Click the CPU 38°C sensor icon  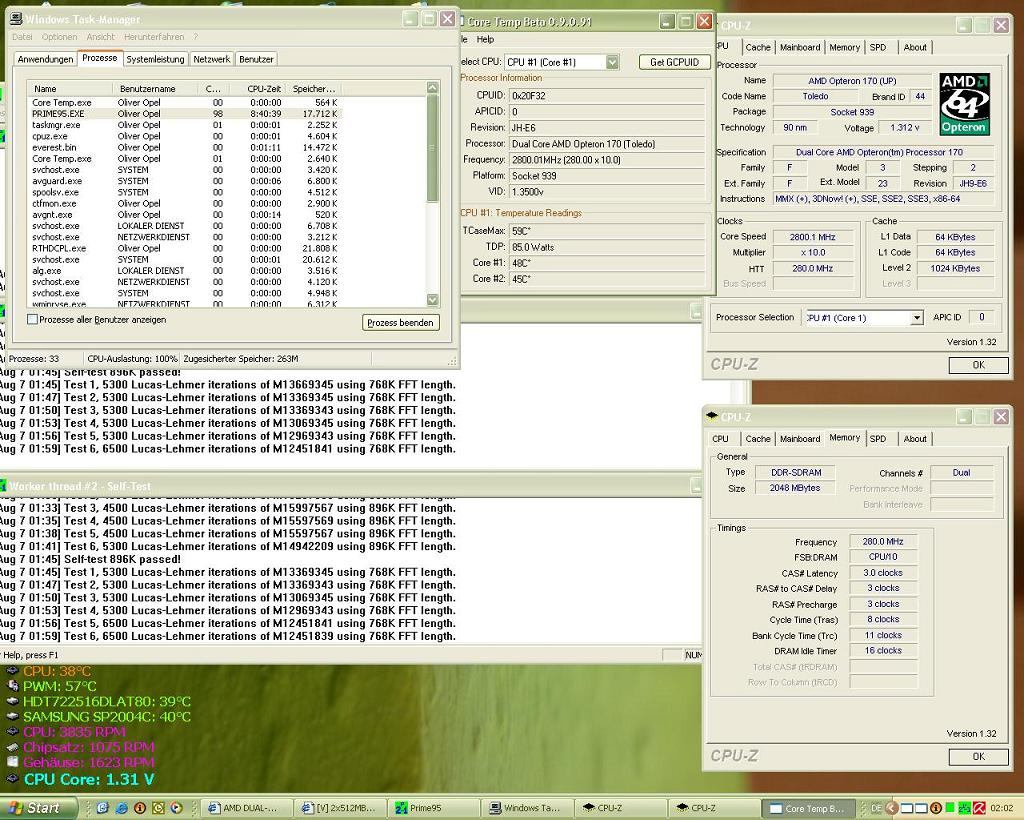click(12, 671)
